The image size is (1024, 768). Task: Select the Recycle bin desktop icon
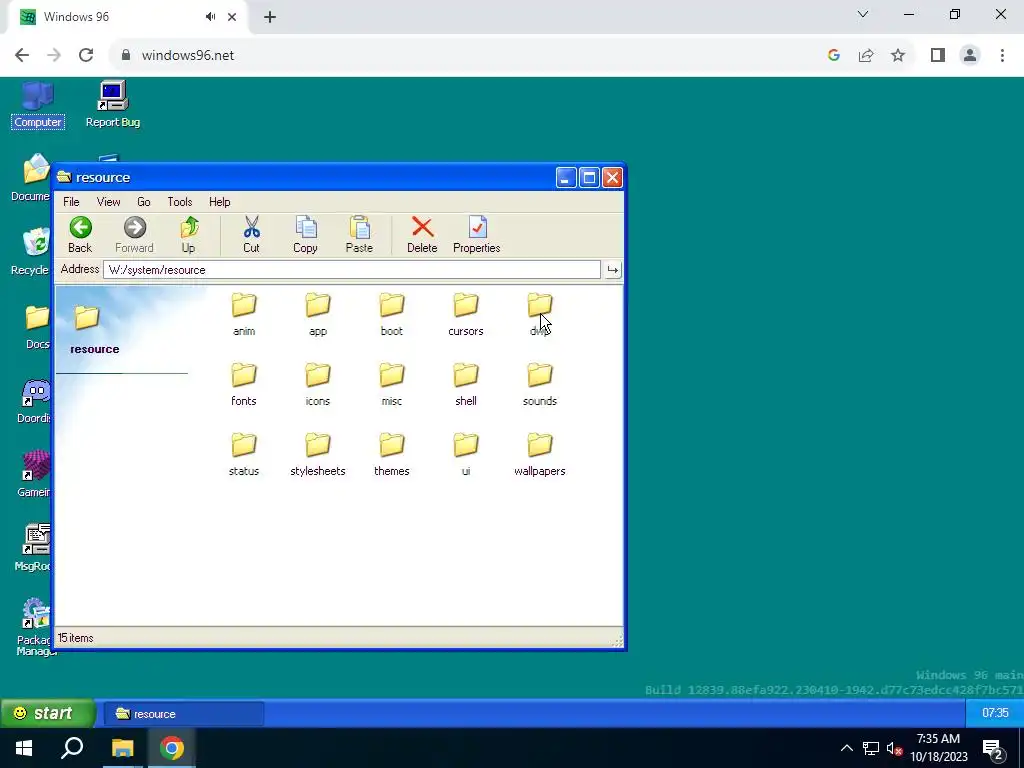(x=31, y=252)
